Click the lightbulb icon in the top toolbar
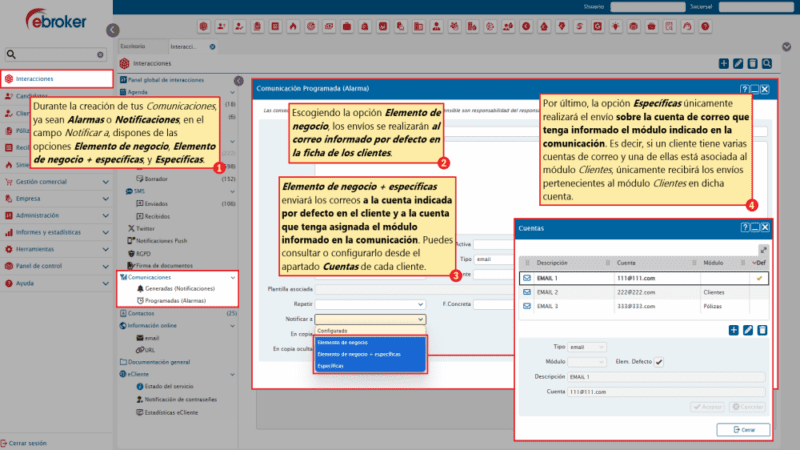Viewport: 800px width, 450px height. coord(616,26)
